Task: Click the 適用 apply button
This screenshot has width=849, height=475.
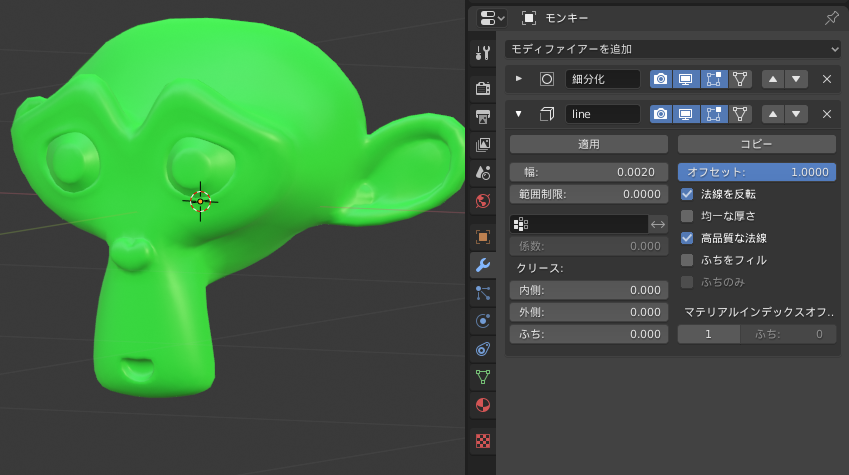Action: click(589, 144)
